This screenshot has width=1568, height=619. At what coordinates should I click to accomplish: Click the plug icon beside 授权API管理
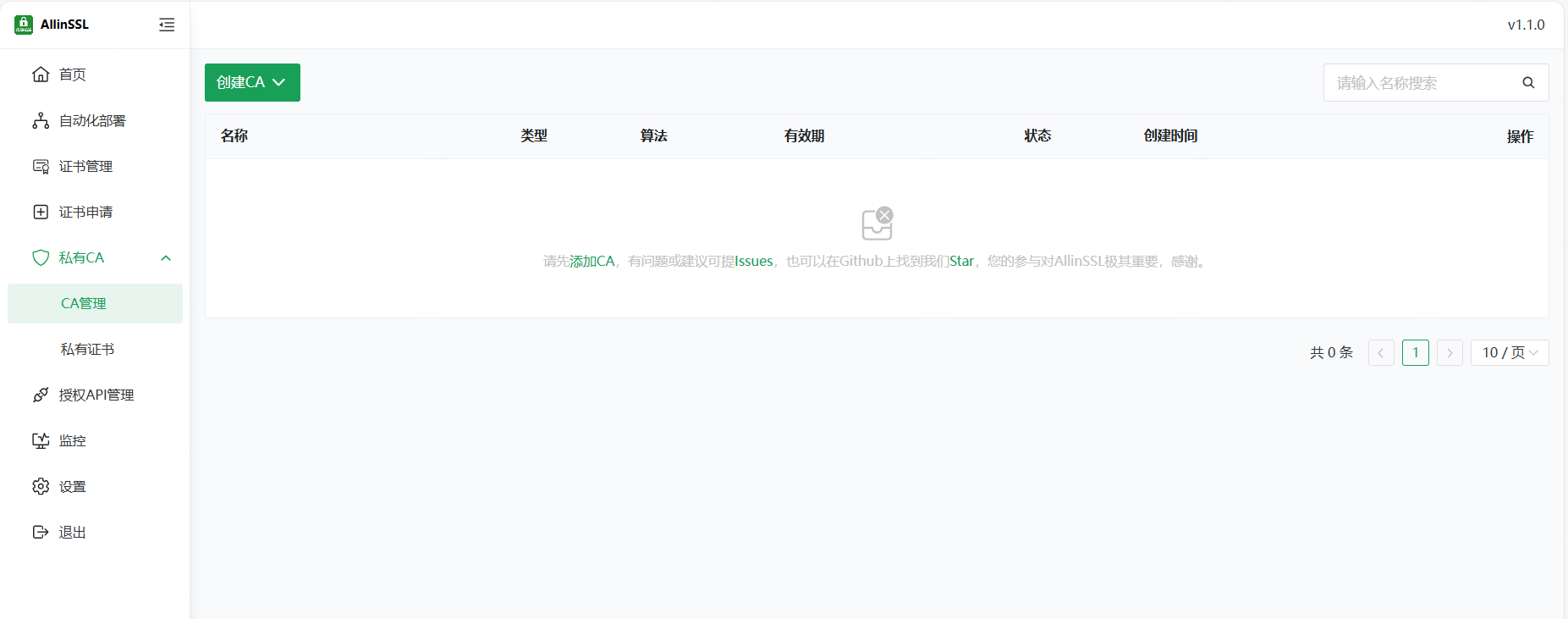pyautogui.click(x=41, y=395)
